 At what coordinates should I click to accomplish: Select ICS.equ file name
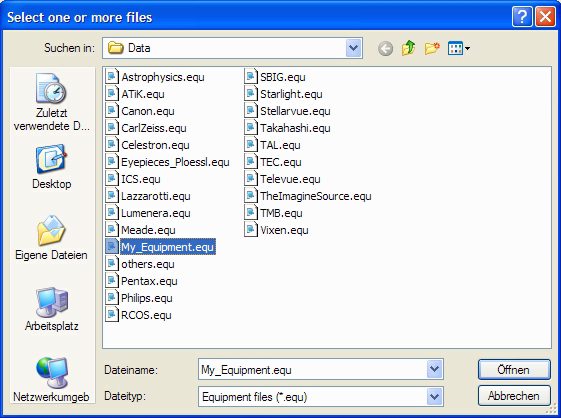(141, 179)
